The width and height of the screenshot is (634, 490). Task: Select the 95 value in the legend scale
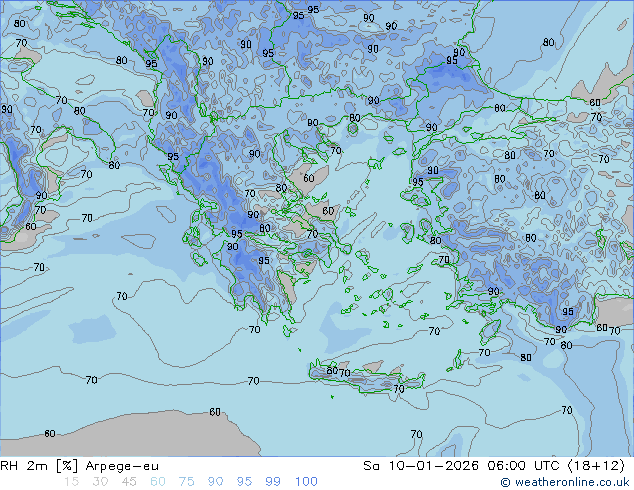pyautogui.click(x=244, y=482)
